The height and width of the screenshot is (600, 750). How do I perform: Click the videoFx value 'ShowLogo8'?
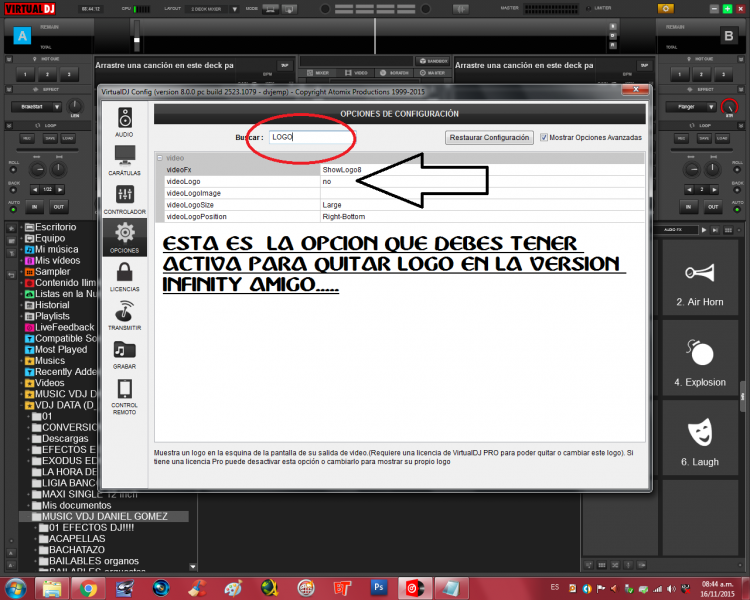point(482,170)
